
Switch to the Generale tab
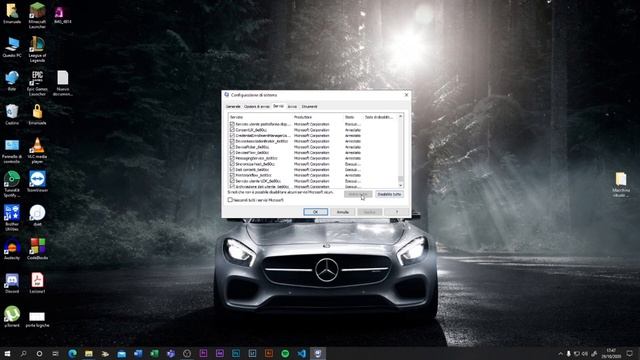coord(233,107)
